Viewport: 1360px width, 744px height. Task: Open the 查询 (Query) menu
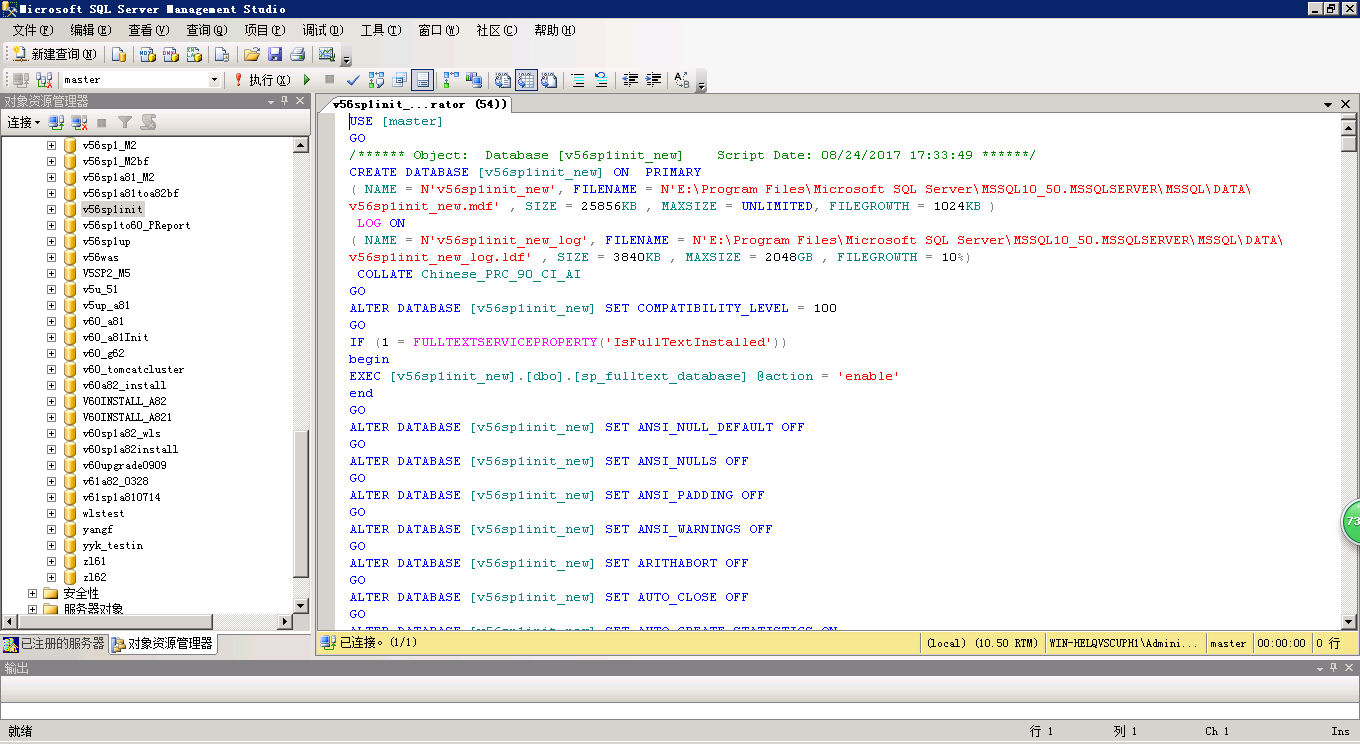pyautogui.click(x=206, y=30)
